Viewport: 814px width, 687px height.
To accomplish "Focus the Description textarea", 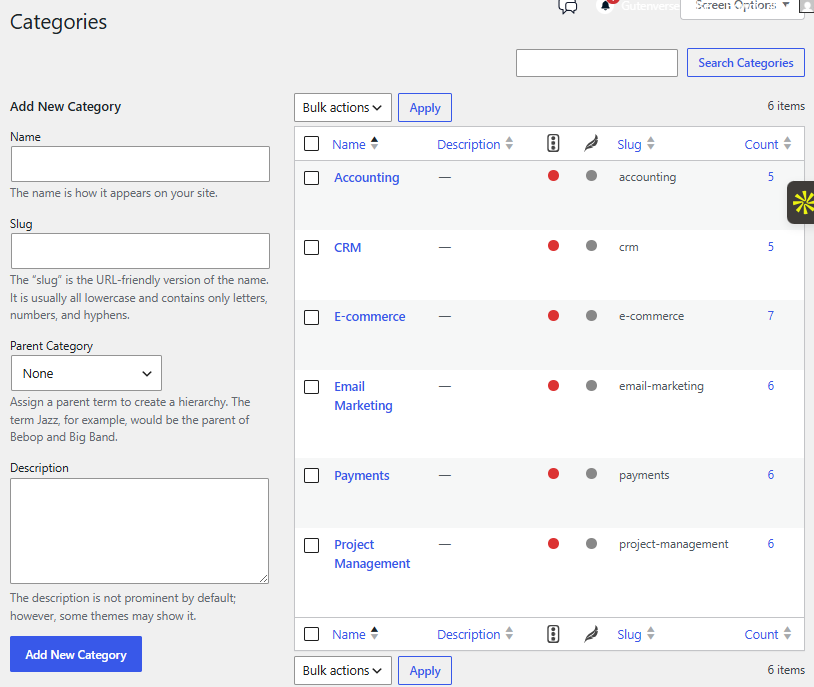I will pyautogui.click(x=139, y=531).
